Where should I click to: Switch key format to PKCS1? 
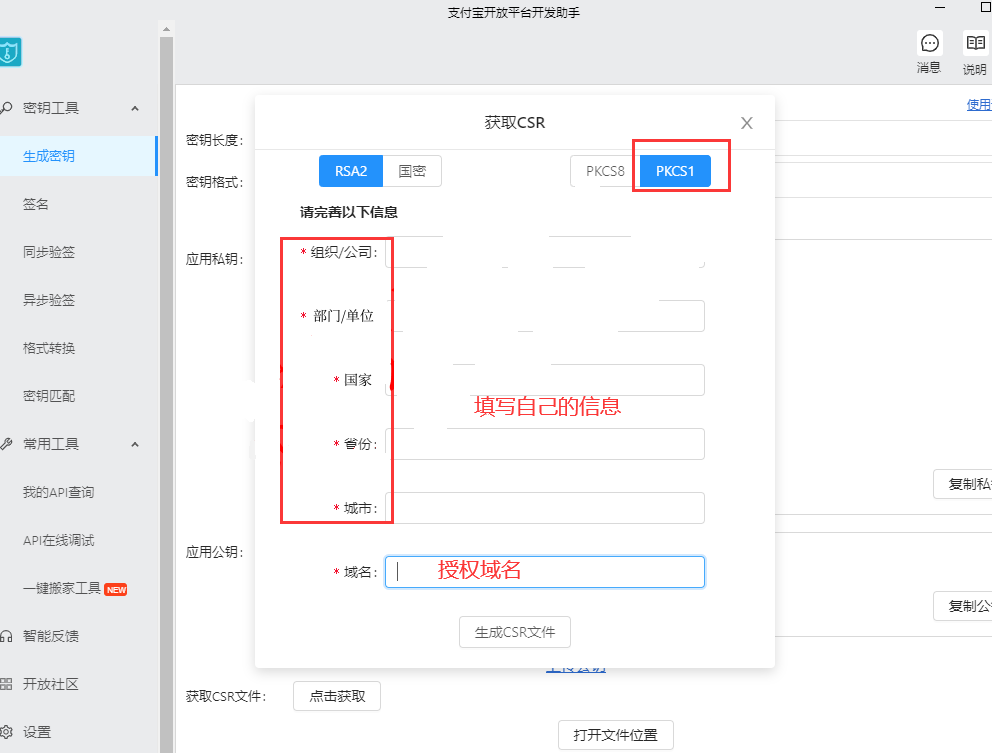pos(675,171)
